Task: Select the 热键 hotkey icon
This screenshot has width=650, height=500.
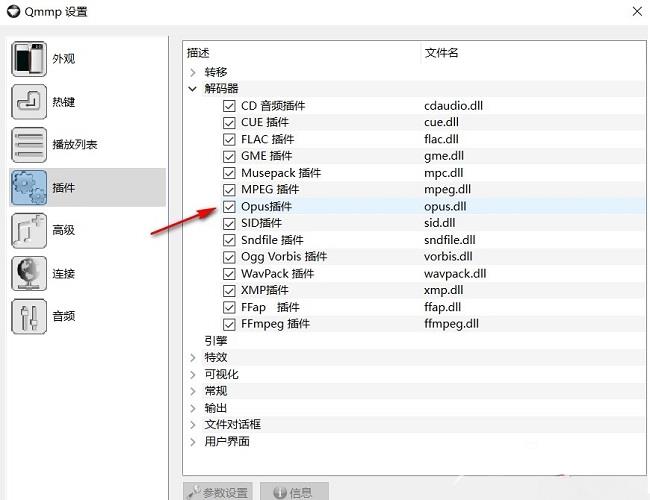Action: click(x=29, y=102)
